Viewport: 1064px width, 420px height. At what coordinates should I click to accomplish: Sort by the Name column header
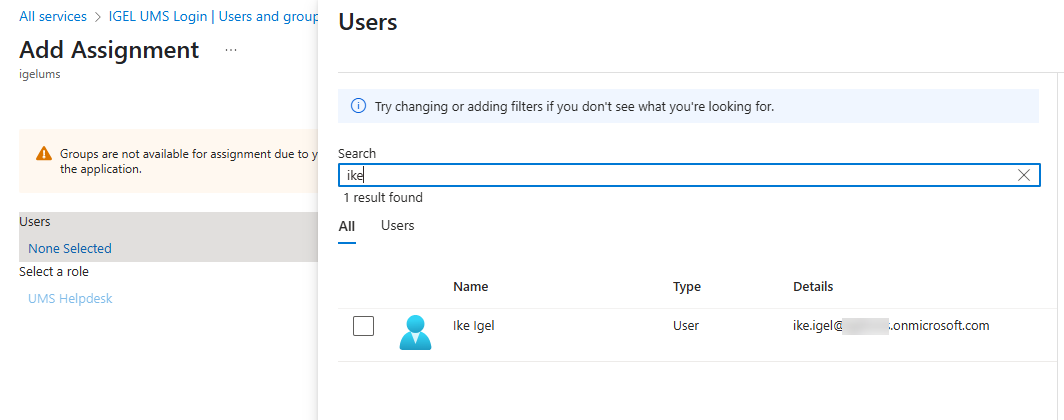click(470, 287)
